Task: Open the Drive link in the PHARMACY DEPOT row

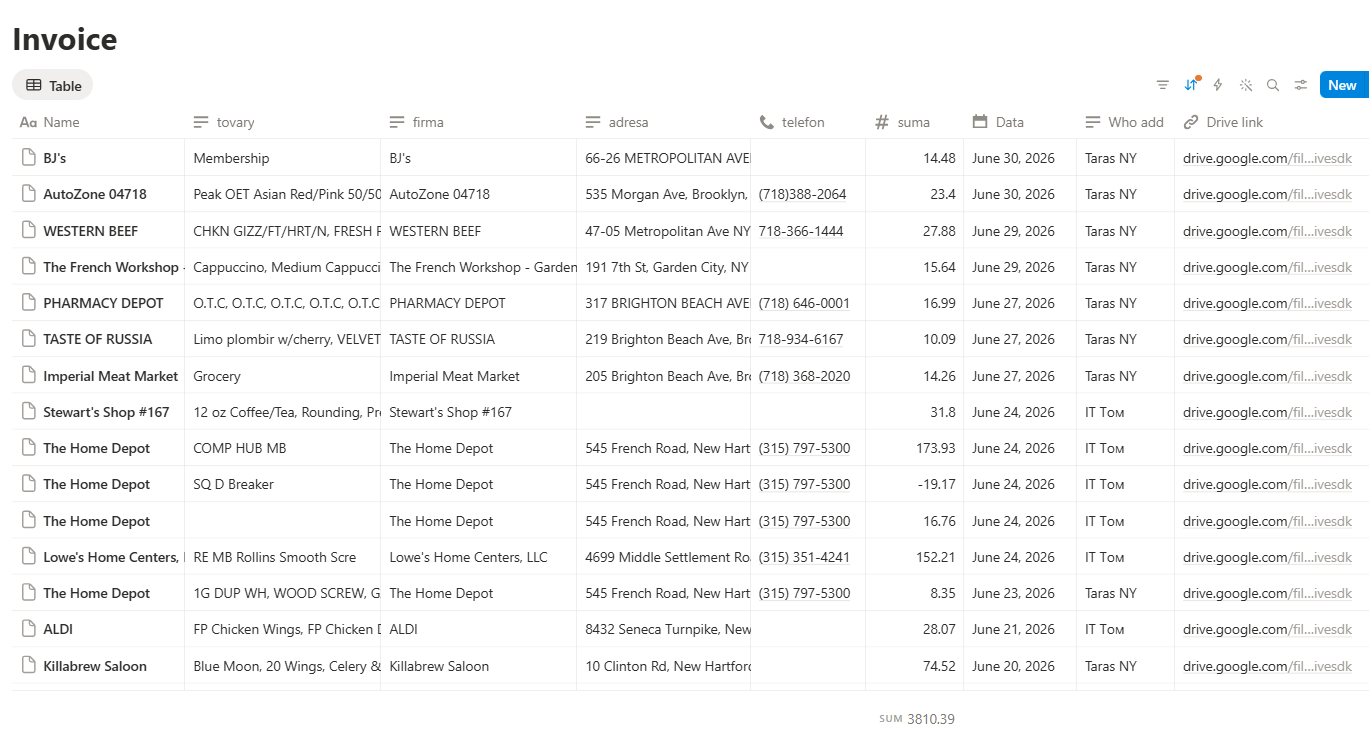Action: pyautogui.click(x=1267, y=303)
